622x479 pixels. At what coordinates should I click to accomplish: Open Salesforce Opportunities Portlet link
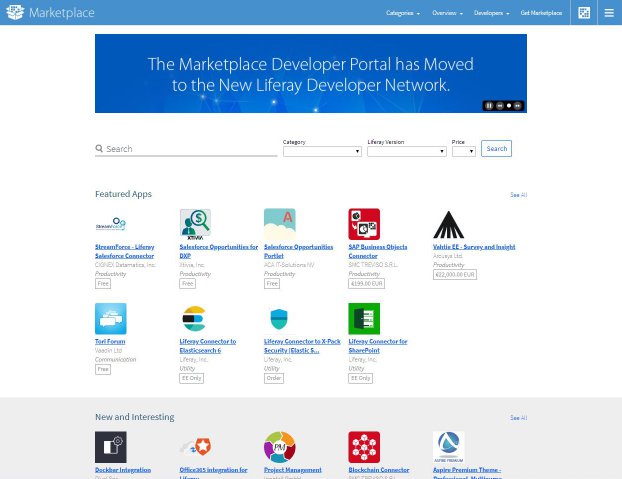point(298,251)
